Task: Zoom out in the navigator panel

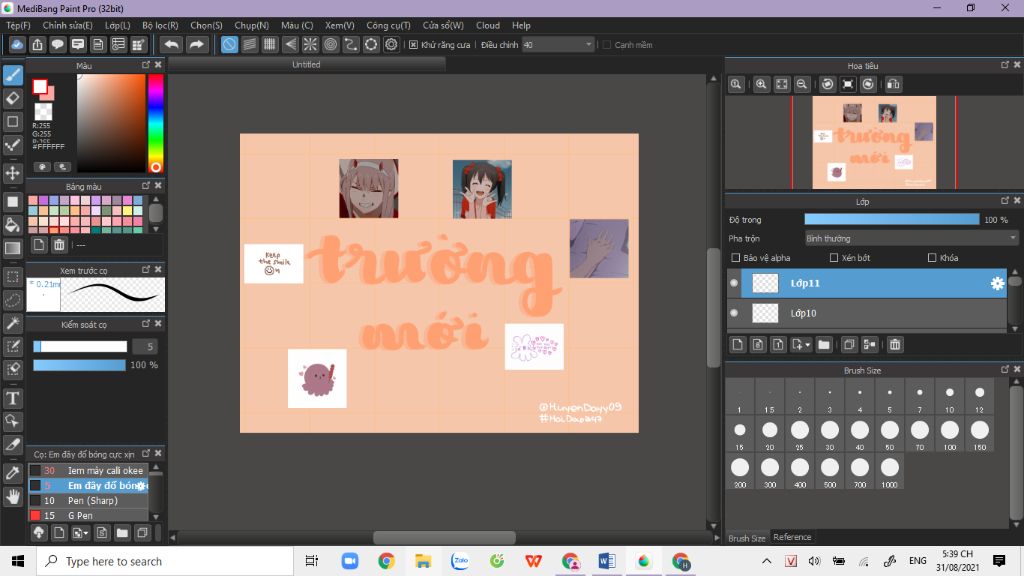Action: (x=801, y=84)
